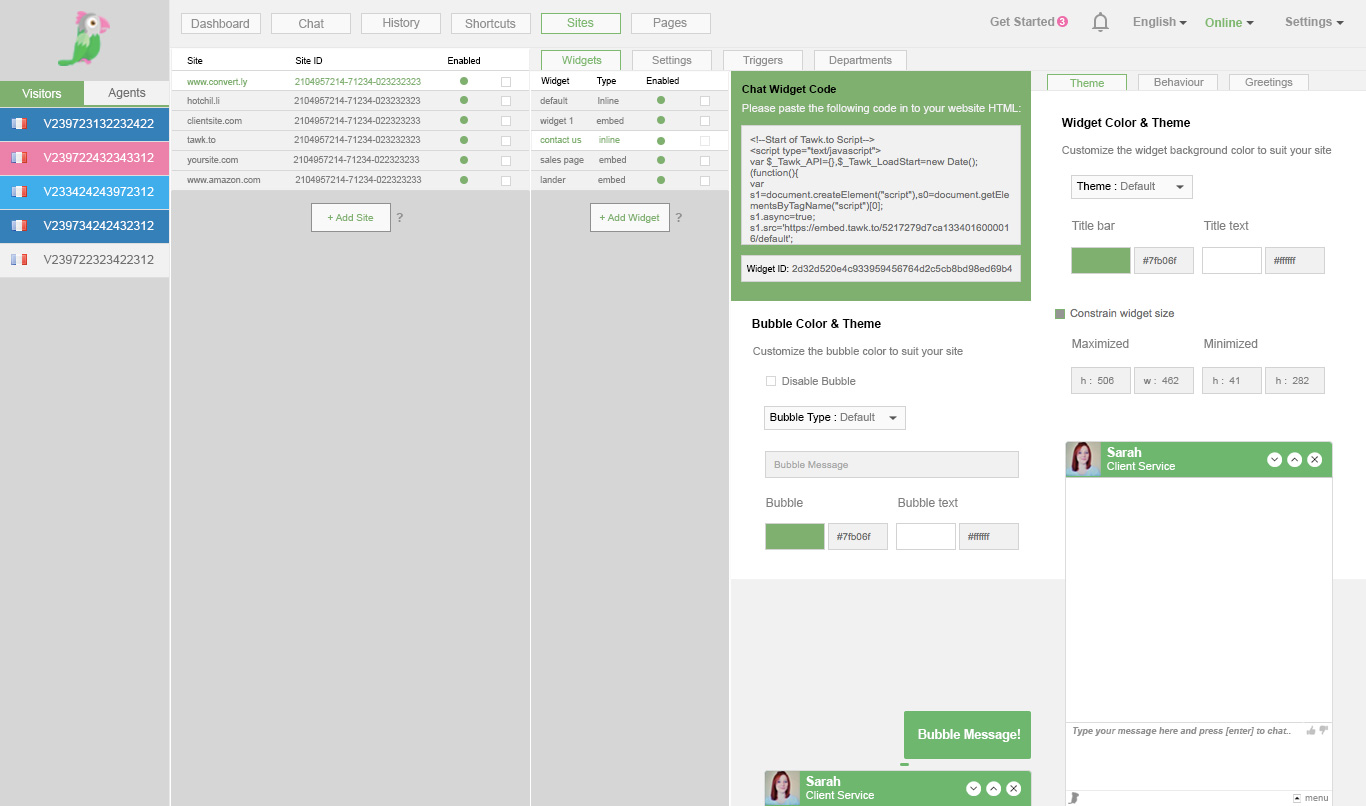Click the Bubble Message input field
Screen dimensions: 1366x806
892,464
